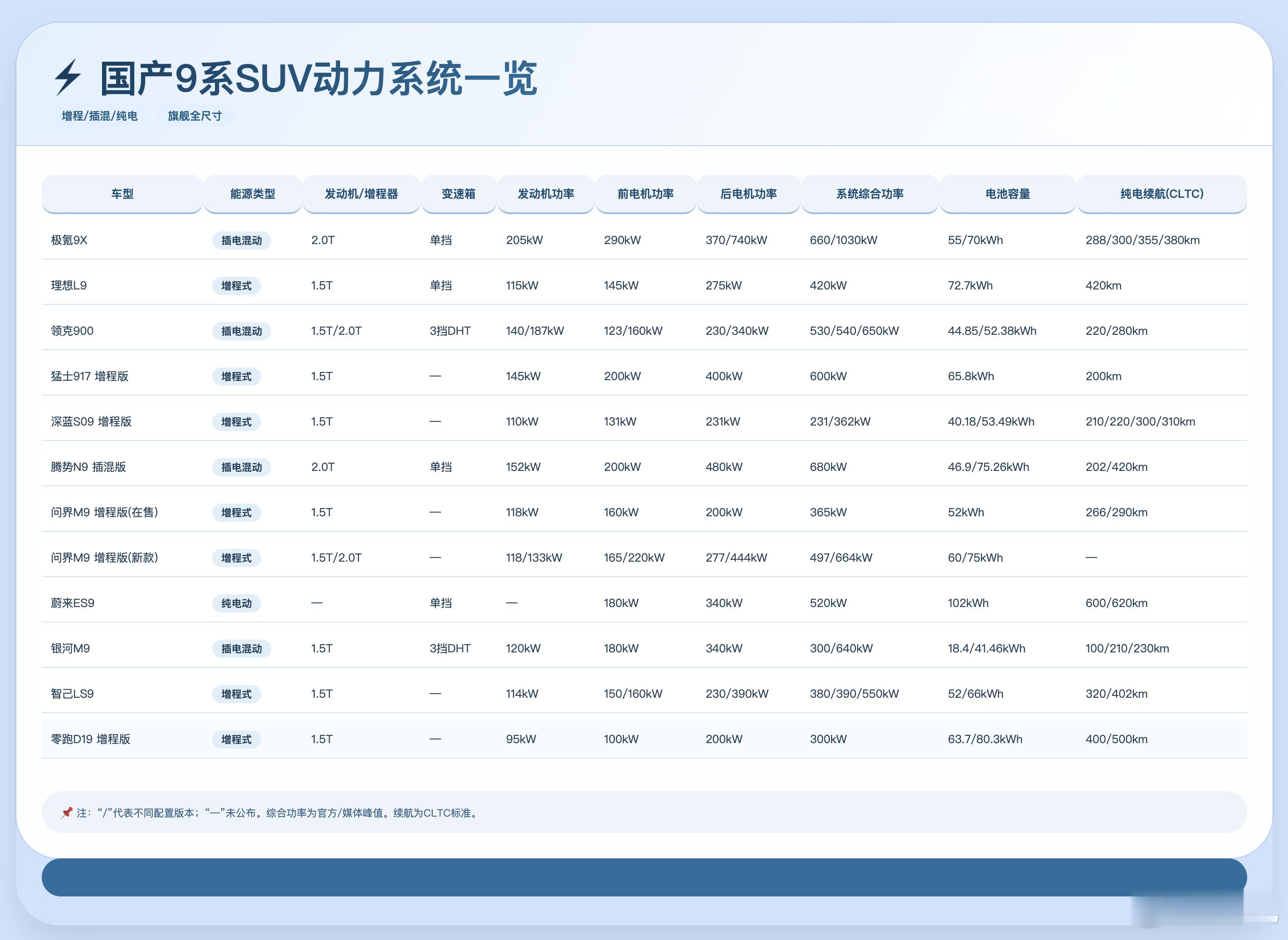Viewport: 1288px width, 940px height.
Task: Click 插电混动 badge in 领克900 row
Action: point(242,331)
